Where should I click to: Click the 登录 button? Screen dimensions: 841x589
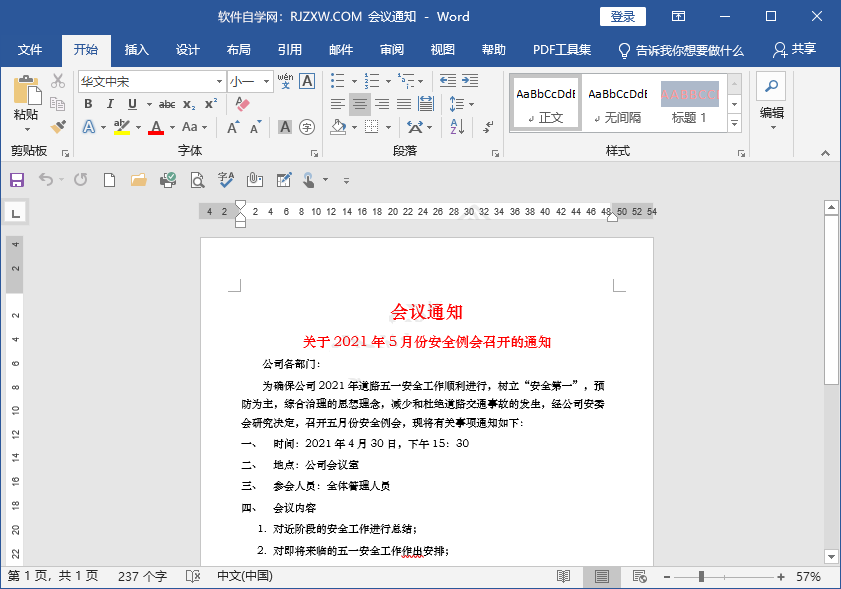coord(622,16)
